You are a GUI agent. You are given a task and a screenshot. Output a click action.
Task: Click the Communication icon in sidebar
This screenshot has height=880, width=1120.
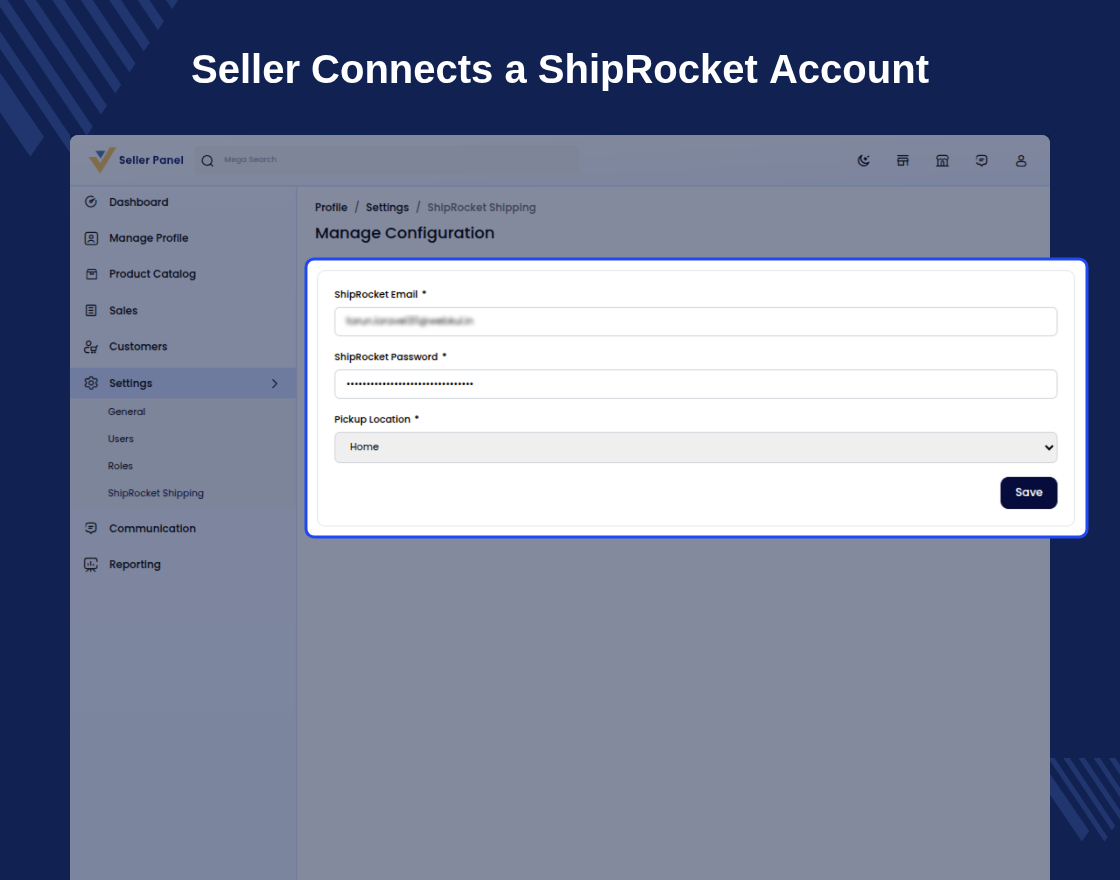point(91,528)
